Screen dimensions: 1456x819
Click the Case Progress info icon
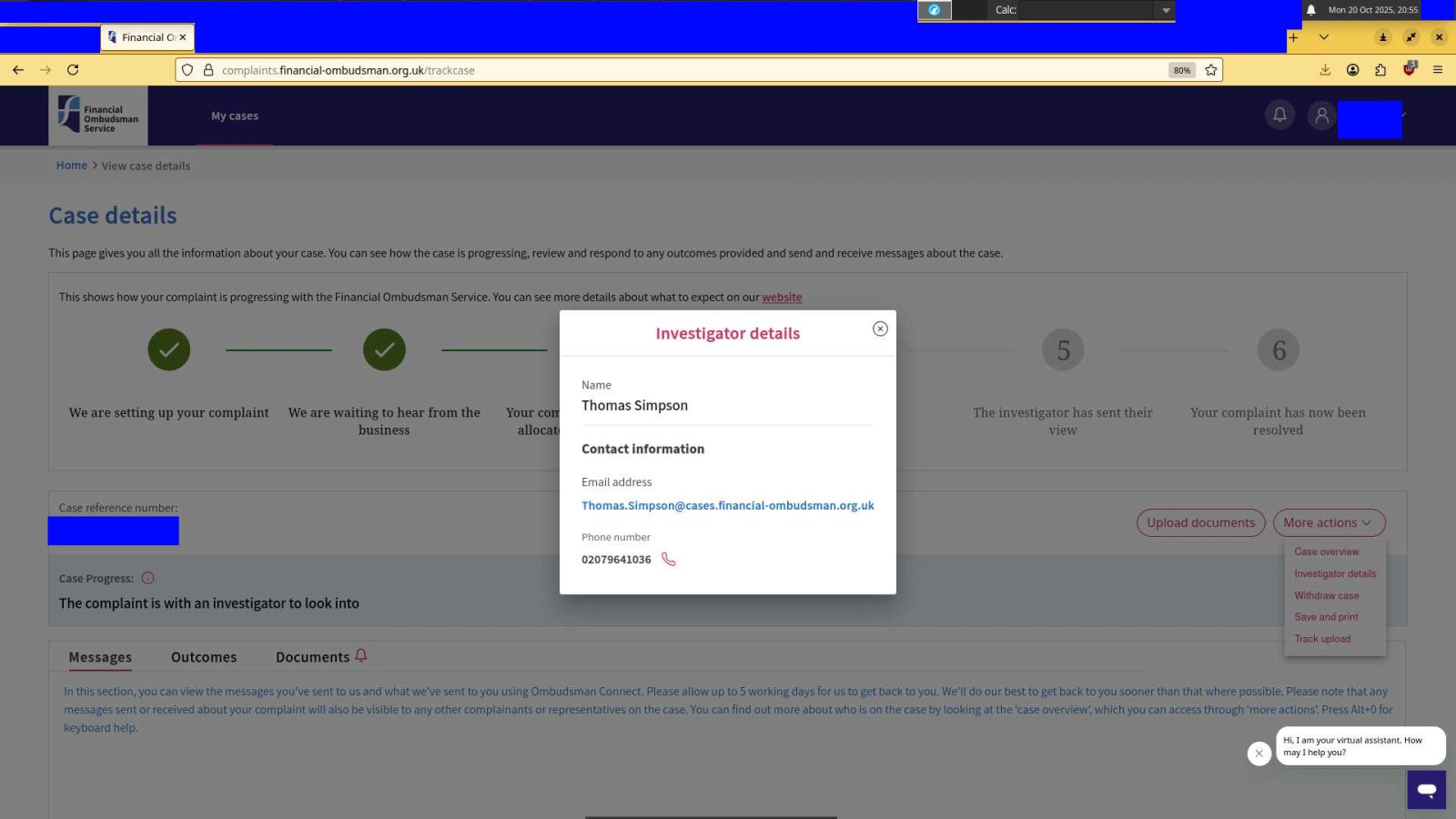pos(147,578)
